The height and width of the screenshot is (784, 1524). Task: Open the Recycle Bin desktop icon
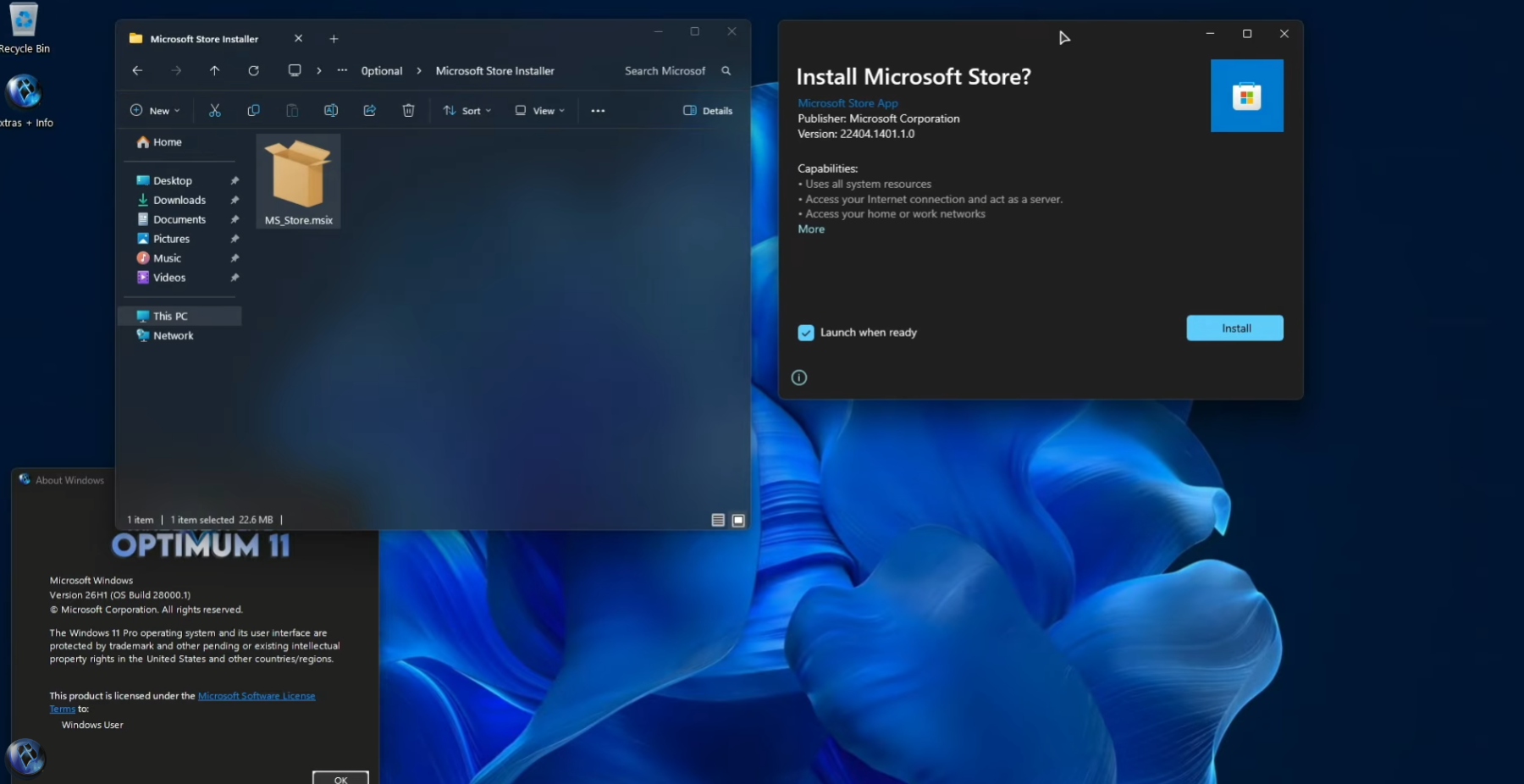click(25, 28)
